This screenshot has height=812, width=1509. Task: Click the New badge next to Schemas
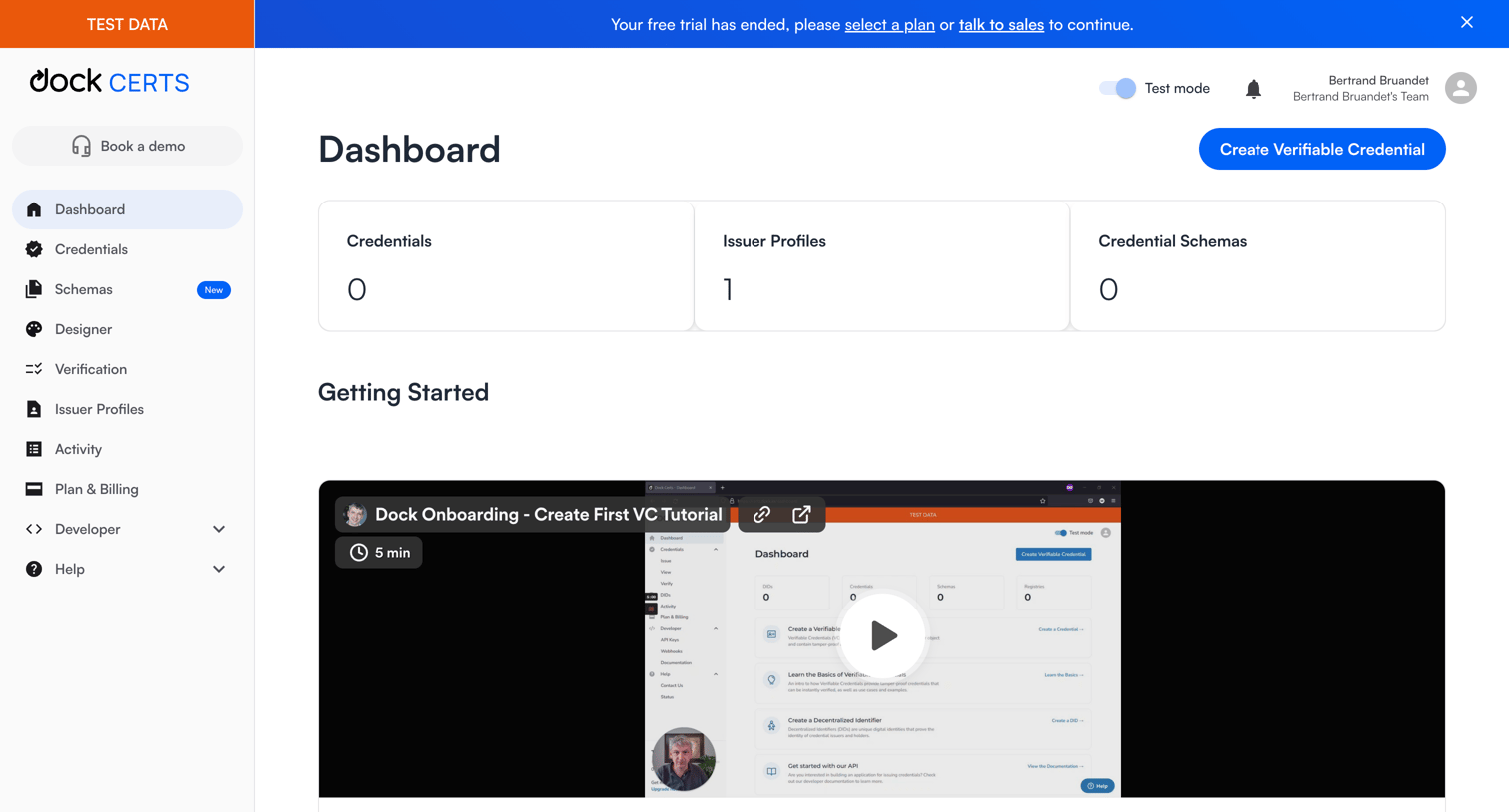tap(213, 290)
